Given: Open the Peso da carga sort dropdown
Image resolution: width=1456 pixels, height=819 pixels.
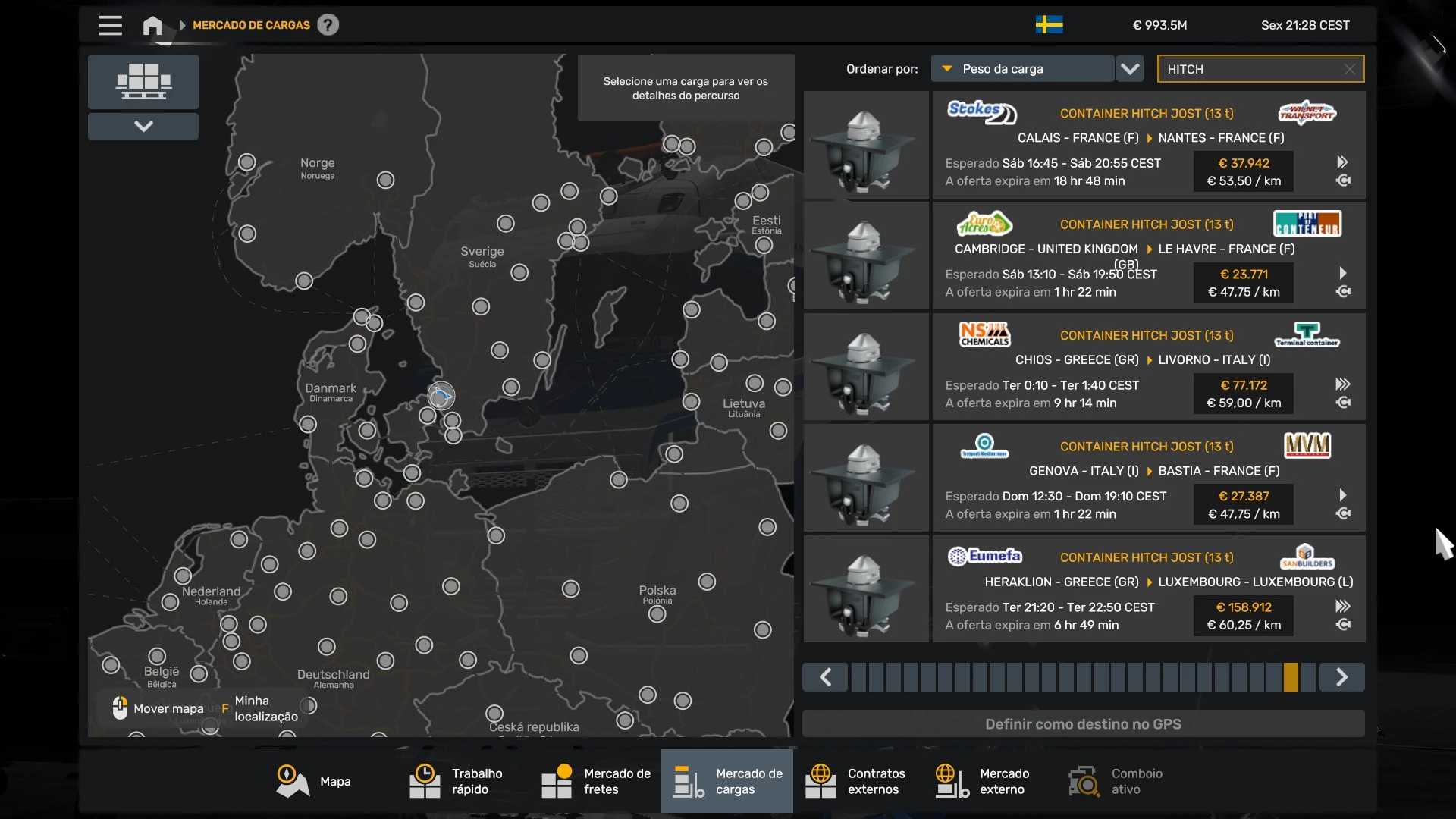Looking at the screenshot, I should point(1022,69).
